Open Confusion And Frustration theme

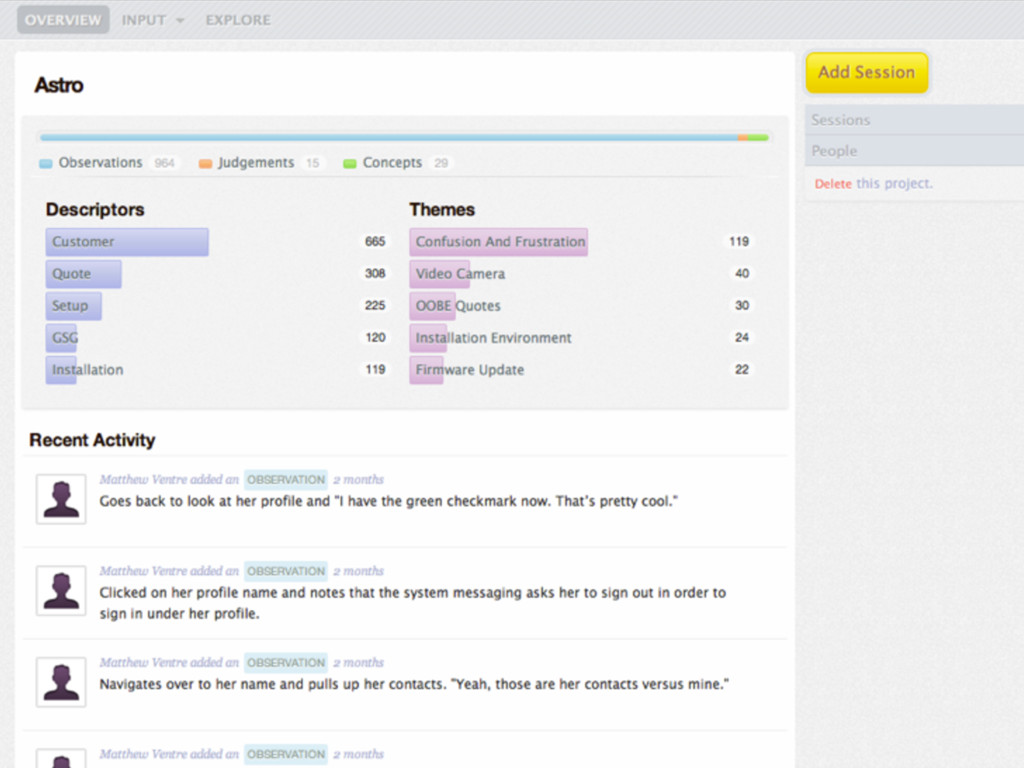tap(499, 242)
